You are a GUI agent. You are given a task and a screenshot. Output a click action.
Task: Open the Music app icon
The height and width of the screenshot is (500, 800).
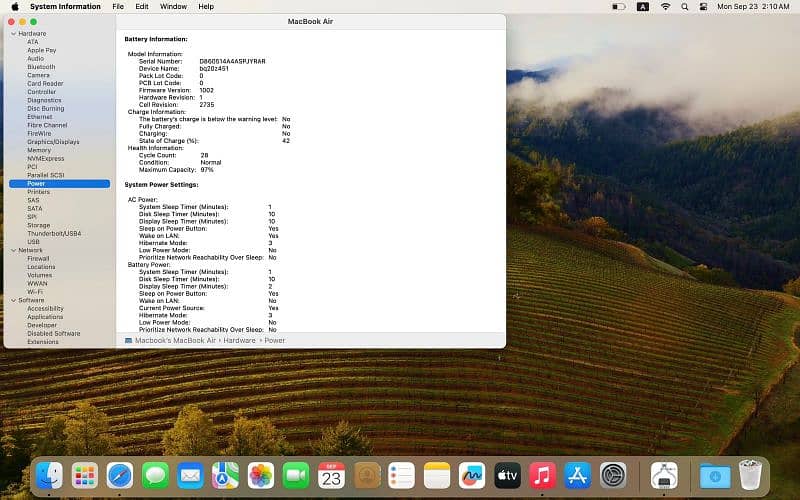pos(542,476)
